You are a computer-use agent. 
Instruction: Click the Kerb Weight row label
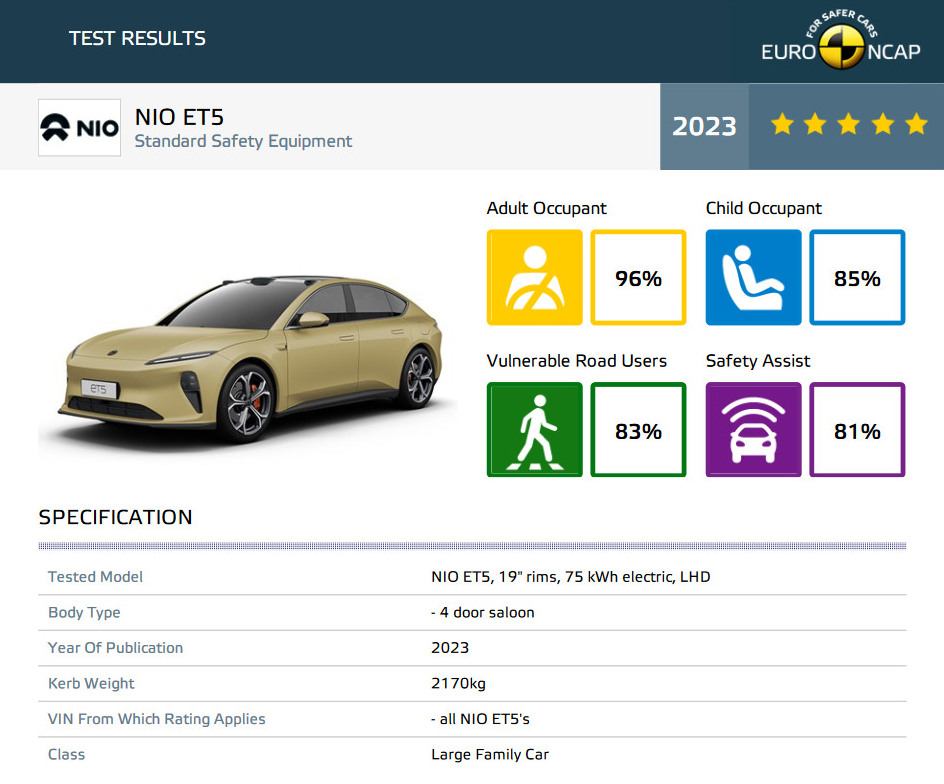point(91,683)
